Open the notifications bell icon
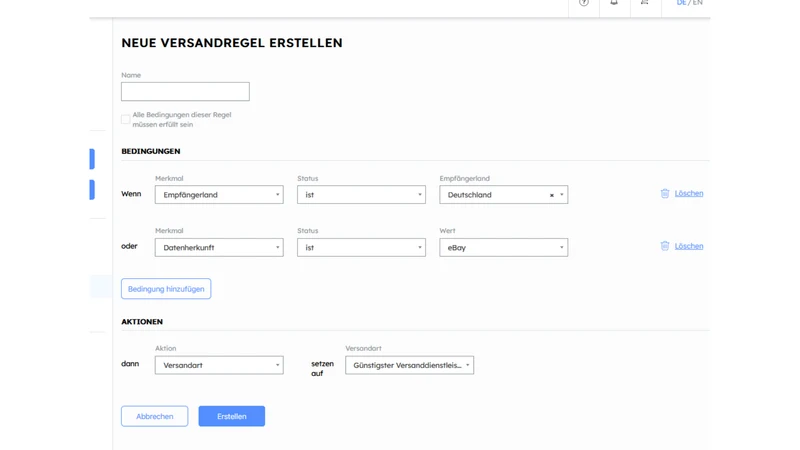 [x=614, y=2]
